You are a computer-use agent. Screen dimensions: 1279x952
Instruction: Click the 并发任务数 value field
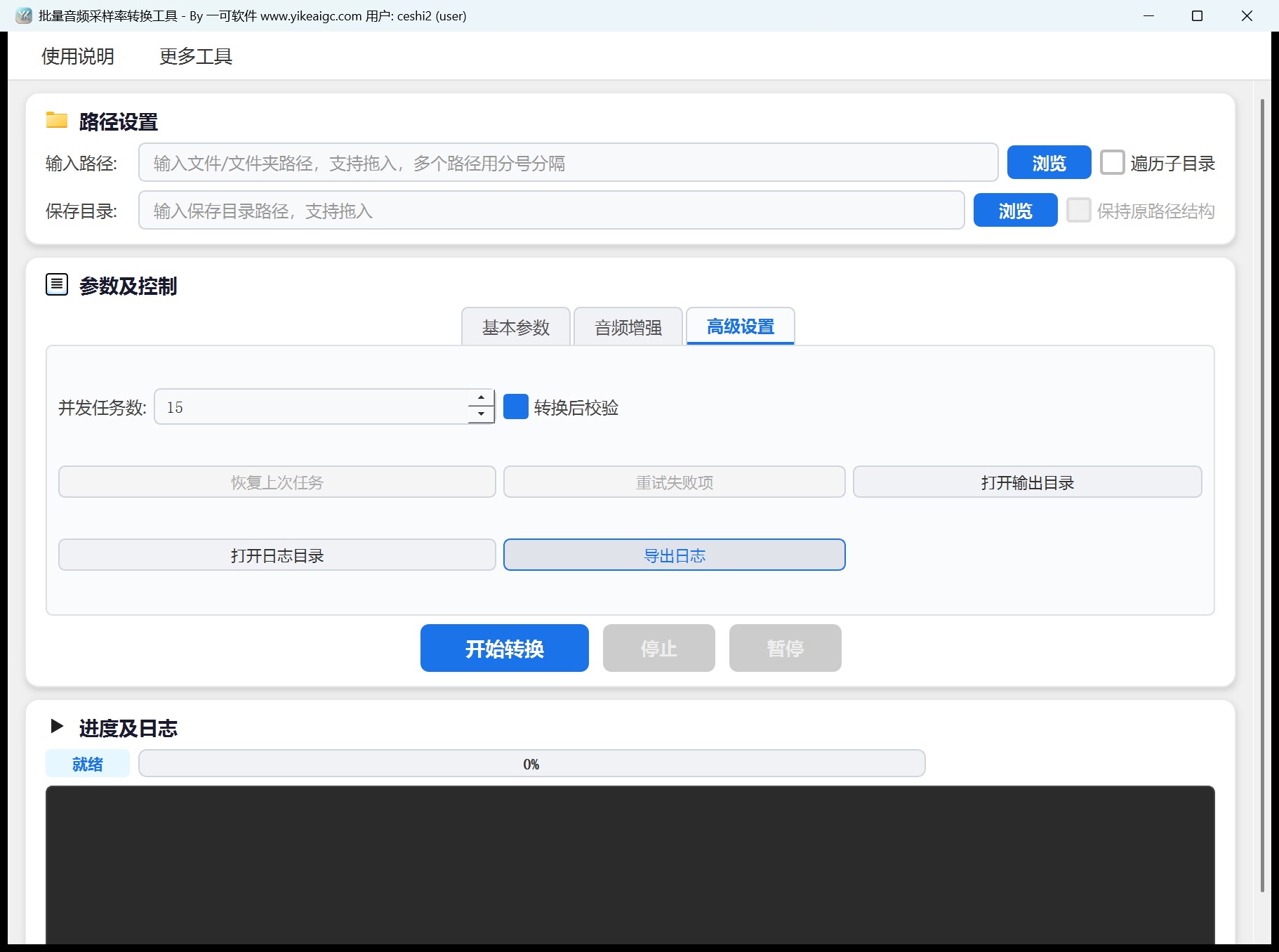pos(311,406)
